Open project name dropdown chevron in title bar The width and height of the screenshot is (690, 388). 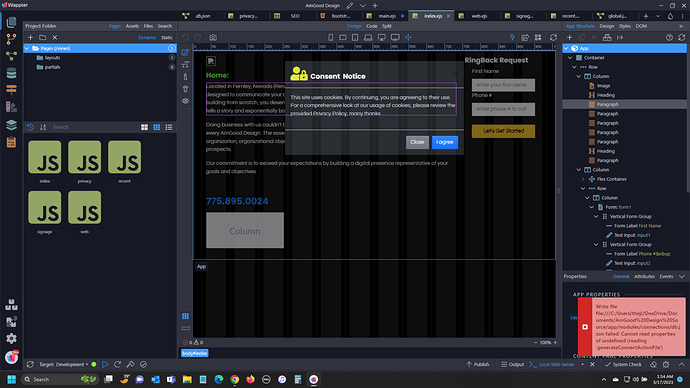[363, 5]
